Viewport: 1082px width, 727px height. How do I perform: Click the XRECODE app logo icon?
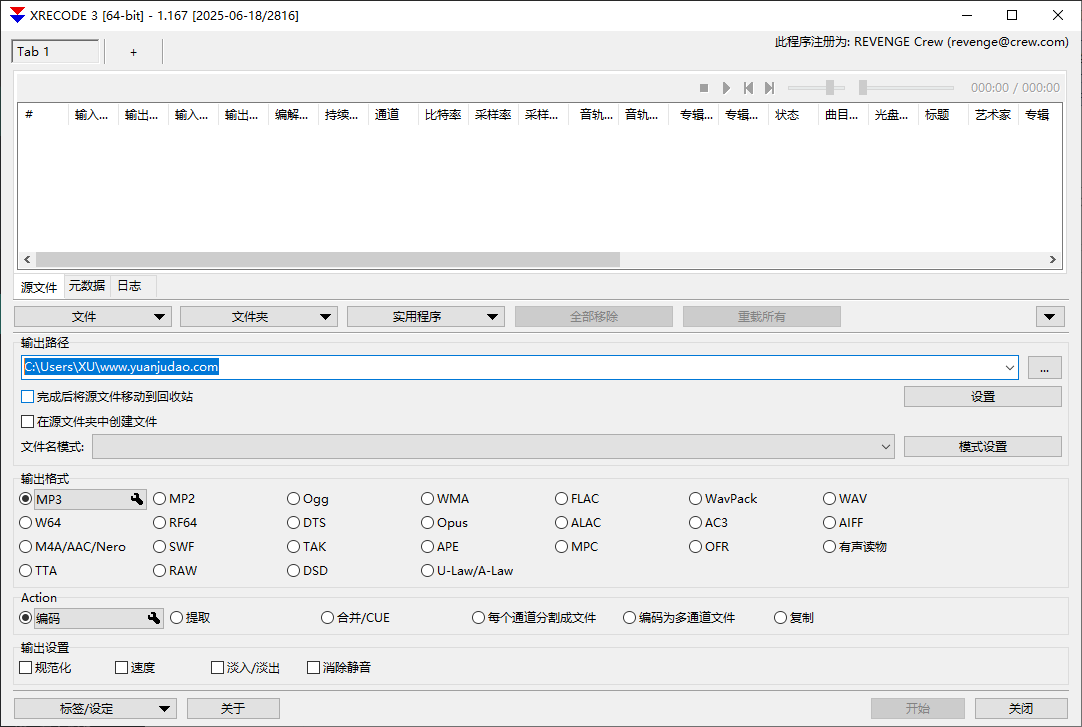point(17,15)
